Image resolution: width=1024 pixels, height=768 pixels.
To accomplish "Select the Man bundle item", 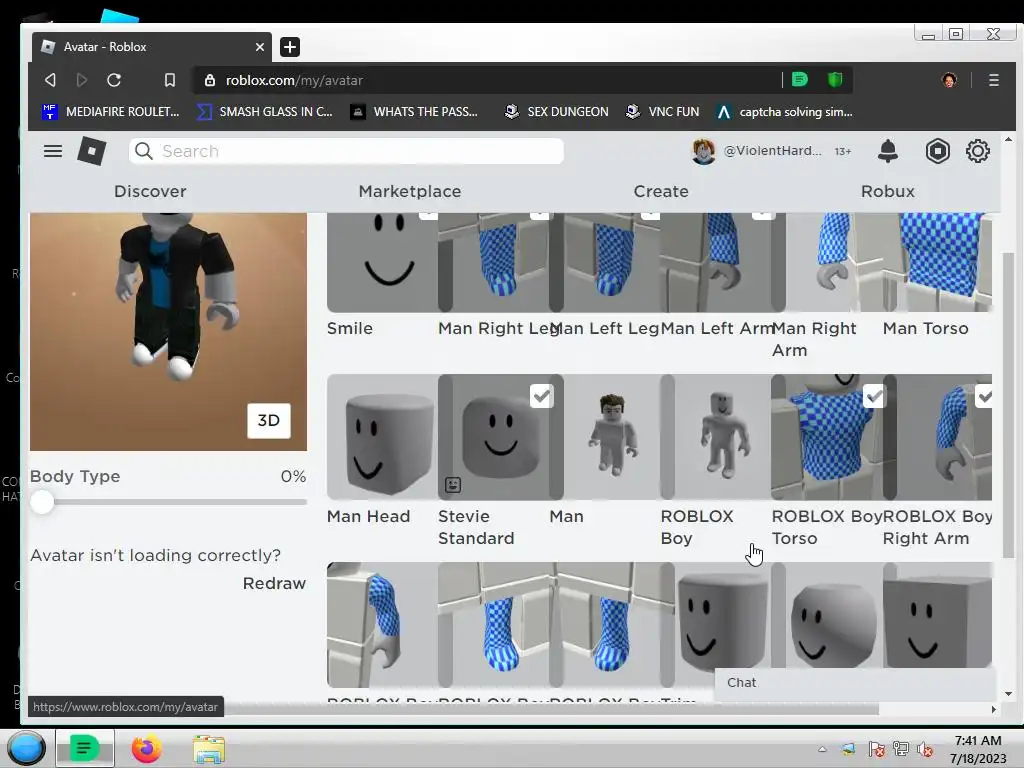I will [x=605, y=437].
